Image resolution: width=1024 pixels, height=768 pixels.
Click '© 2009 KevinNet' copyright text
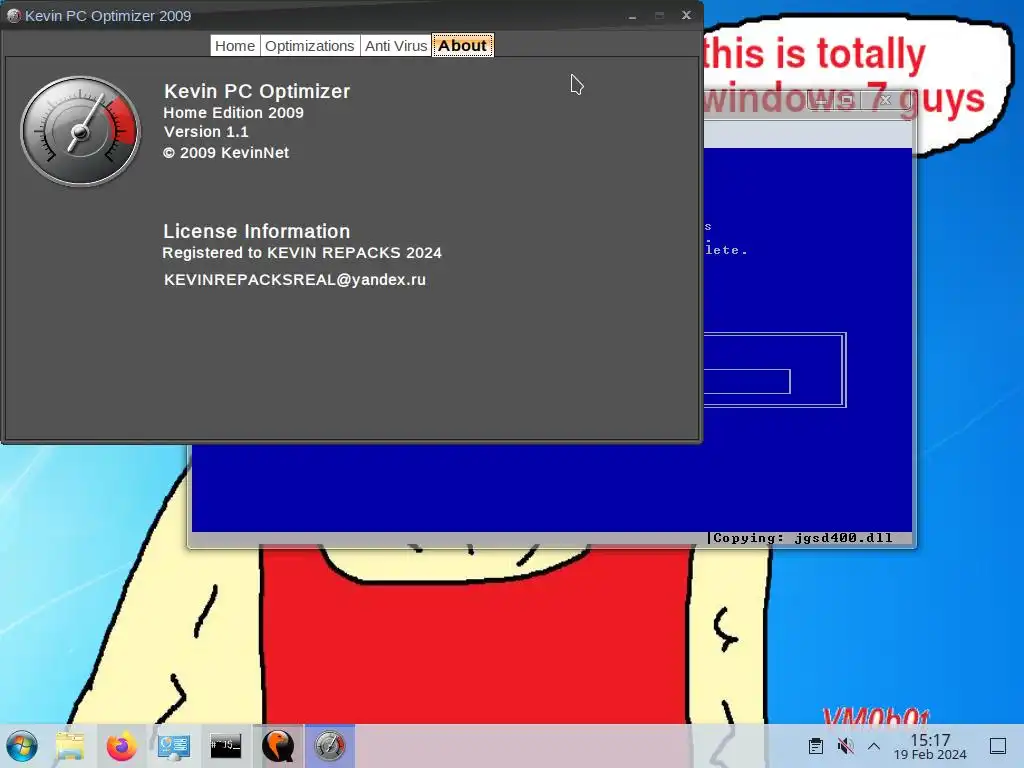pyautogui.click(x=226, y=153)
